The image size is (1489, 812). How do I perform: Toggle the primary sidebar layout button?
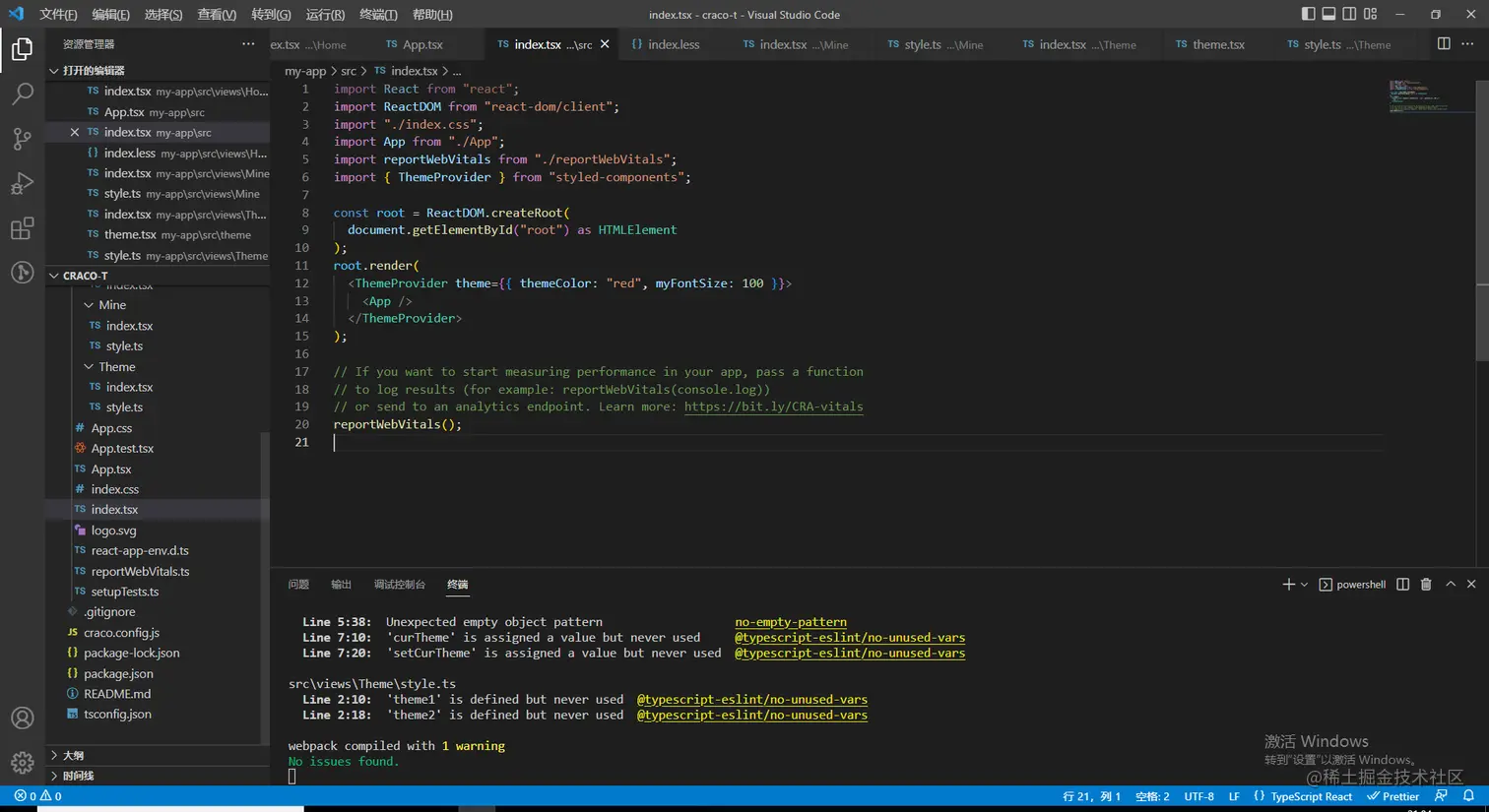pyautogui.click(x=1308, y=14)
